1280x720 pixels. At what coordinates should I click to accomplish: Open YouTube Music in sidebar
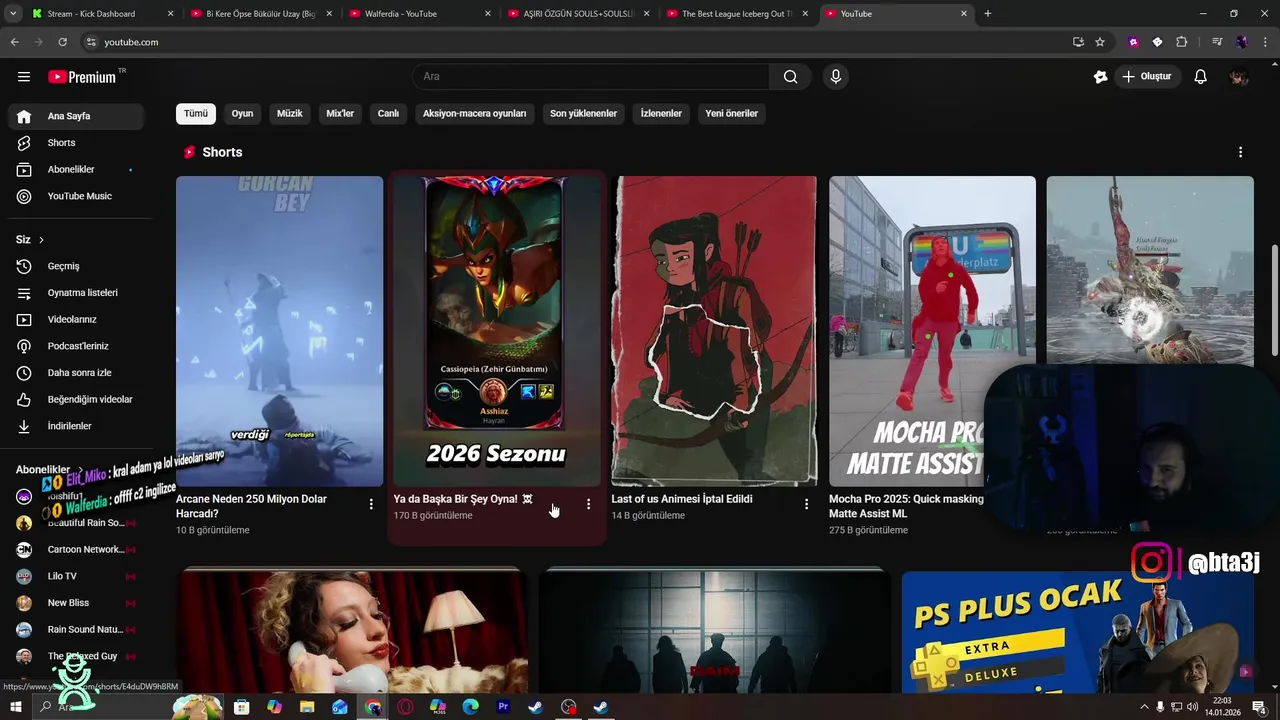76,196
